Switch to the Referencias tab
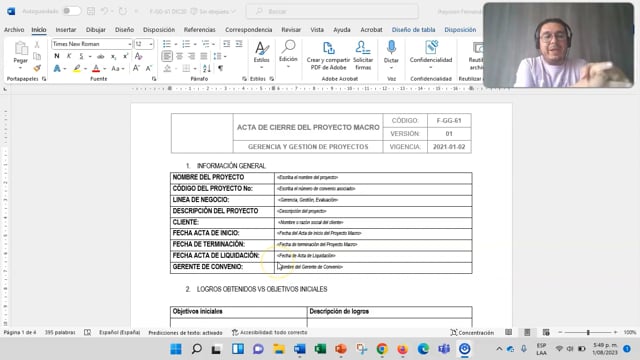The width and height of the screenshot is (640, 360). coord(200,30)
